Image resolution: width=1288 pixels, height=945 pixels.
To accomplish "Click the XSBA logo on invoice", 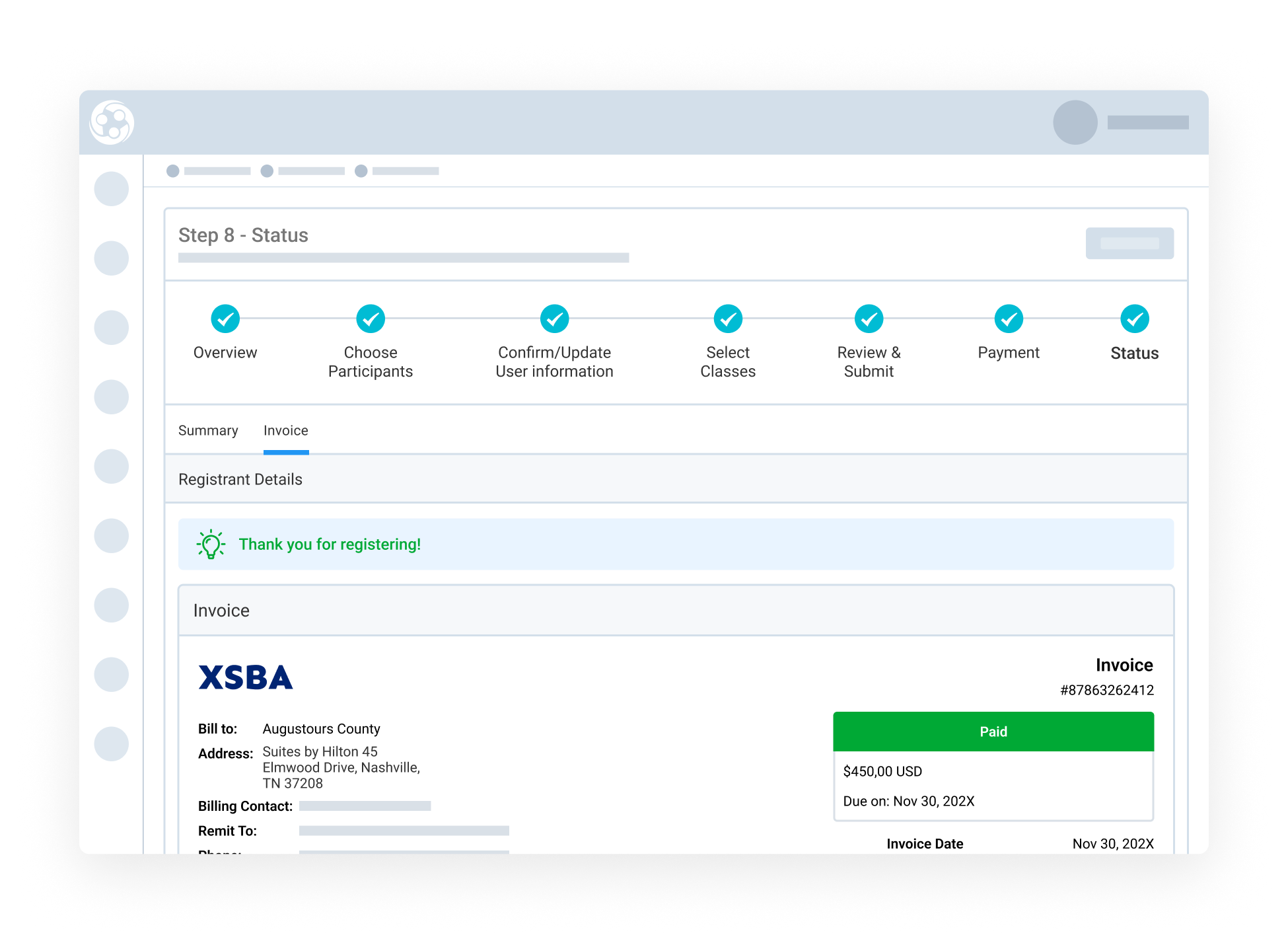I will pos(245,678).
